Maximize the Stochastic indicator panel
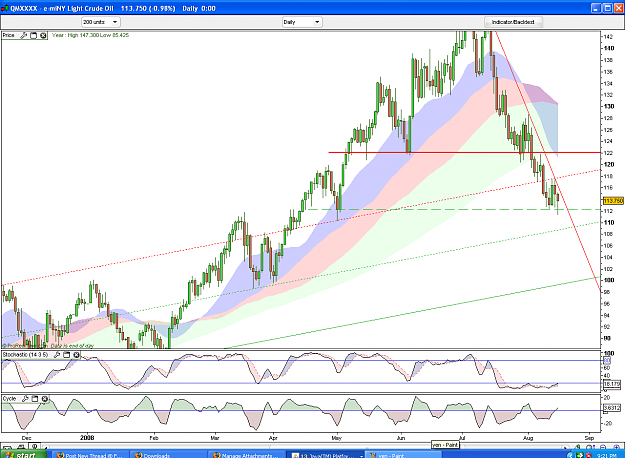Screen dimensions: 625x458 click(x=67, y=355)
